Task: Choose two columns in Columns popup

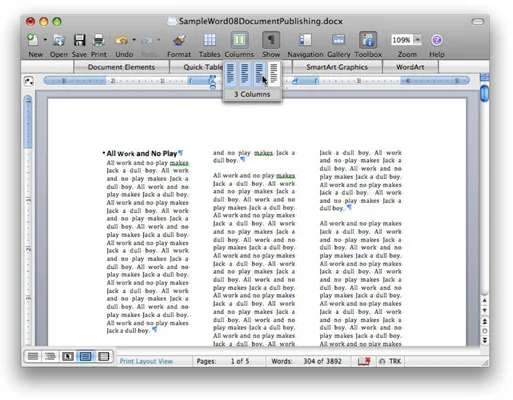Action: pos(245,74)
